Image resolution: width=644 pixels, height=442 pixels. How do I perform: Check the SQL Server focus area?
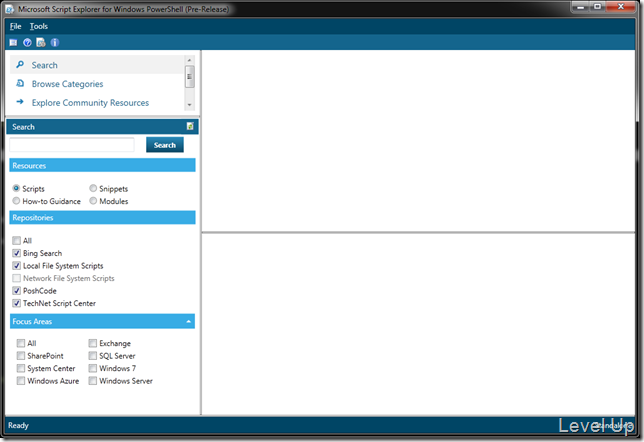pyautogui.click(x=93, y=356)
